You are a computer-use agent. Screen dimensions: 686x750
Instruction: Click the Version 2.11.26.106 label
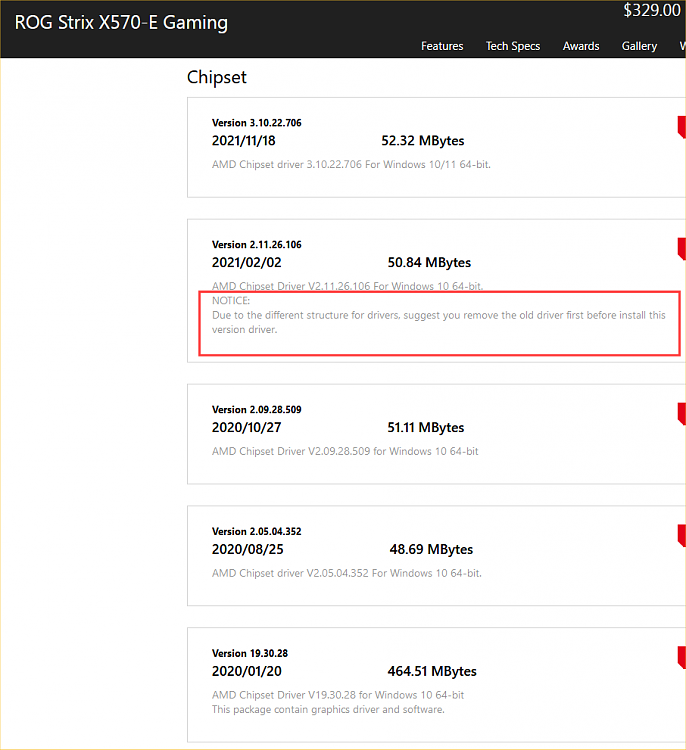tap(257, 245)
